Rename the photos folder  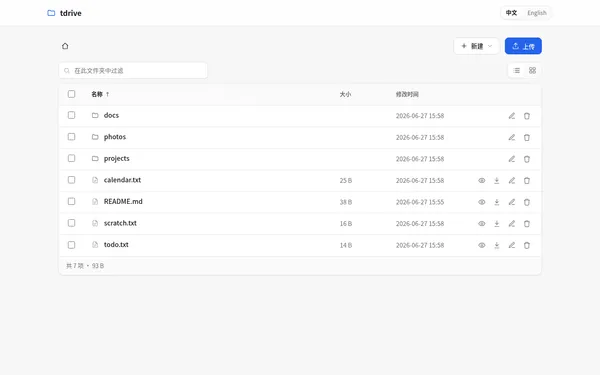[x=512, y=137]
